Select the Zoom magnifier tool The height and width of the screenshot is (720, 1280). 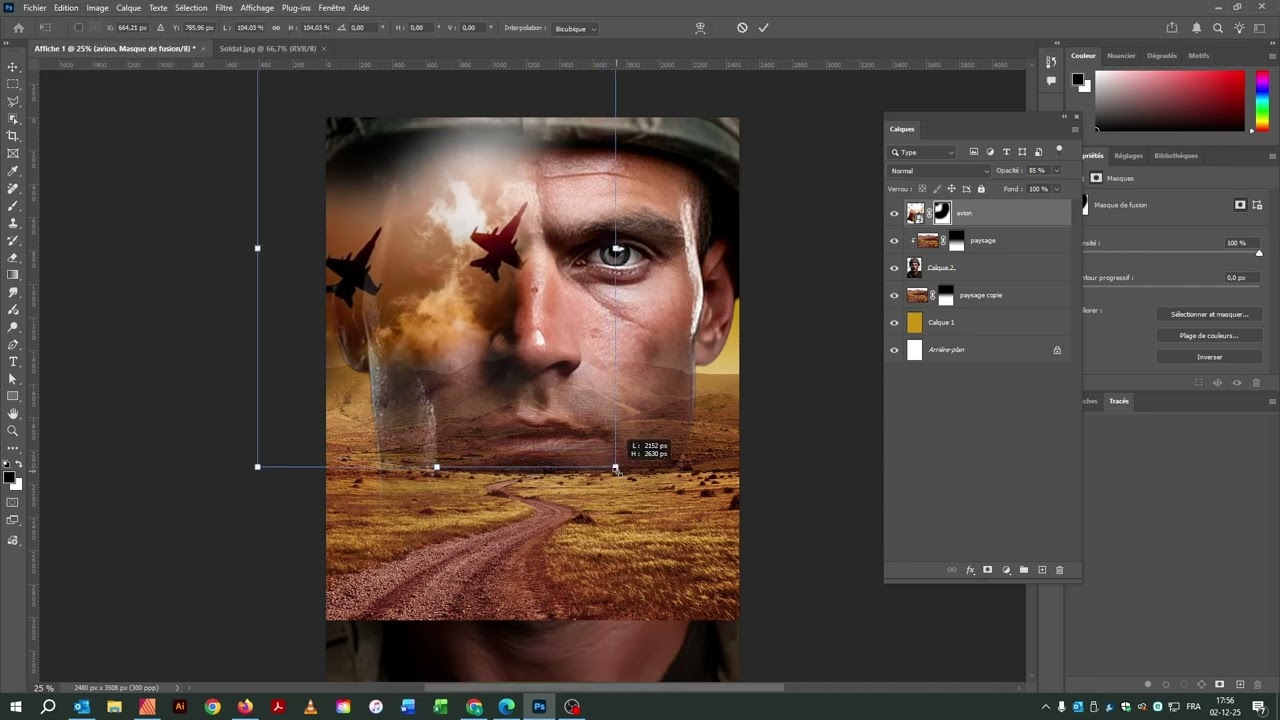[13, 431]
